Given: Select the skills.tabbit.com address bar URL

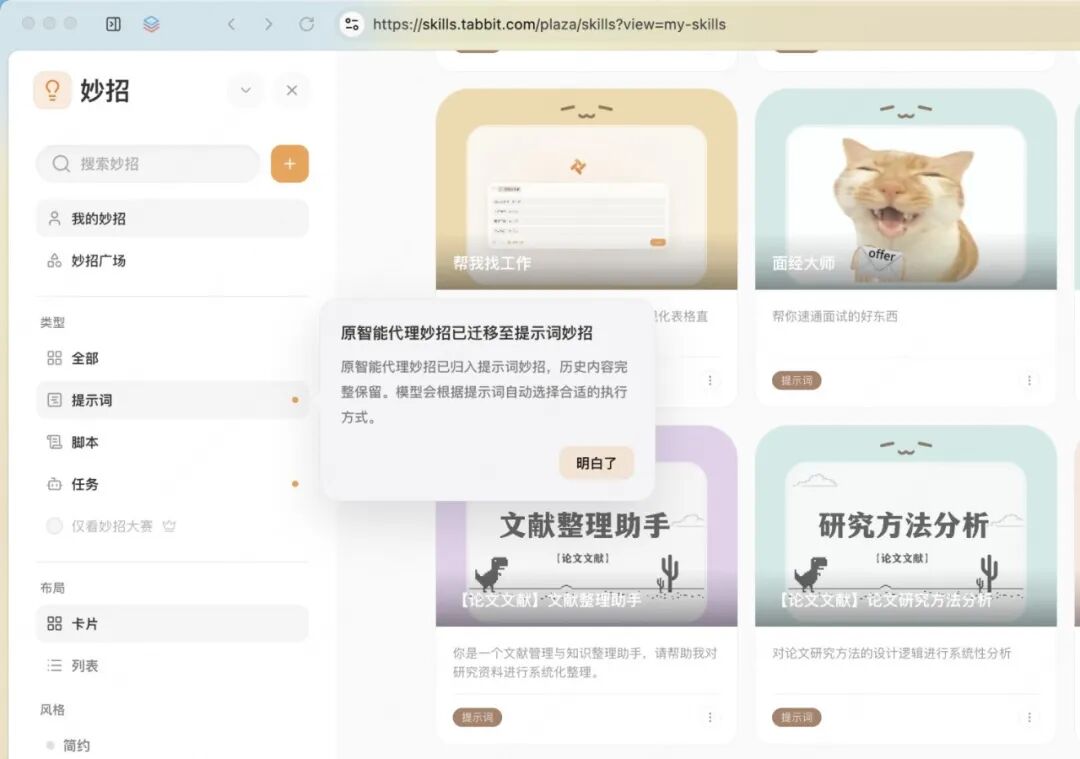Looking at the screenshot, I should click(x=549, y=24).
